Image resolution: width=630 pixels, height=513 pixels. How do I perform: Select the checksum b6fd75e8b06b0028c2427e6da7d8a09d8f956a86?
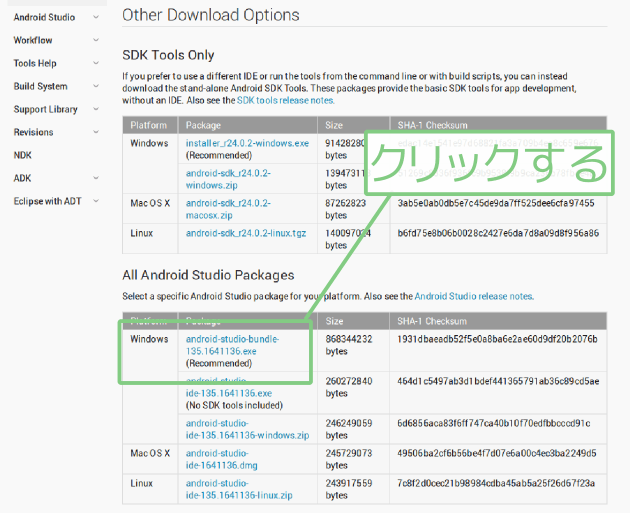coord(498,233)
